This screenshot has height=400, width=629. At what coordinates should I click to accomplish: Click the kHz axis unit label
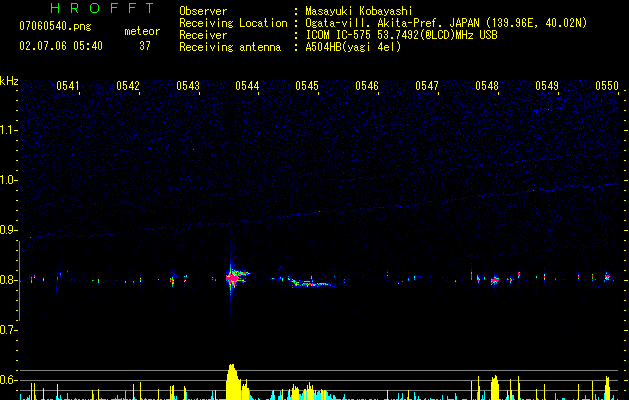pos(9,81)
